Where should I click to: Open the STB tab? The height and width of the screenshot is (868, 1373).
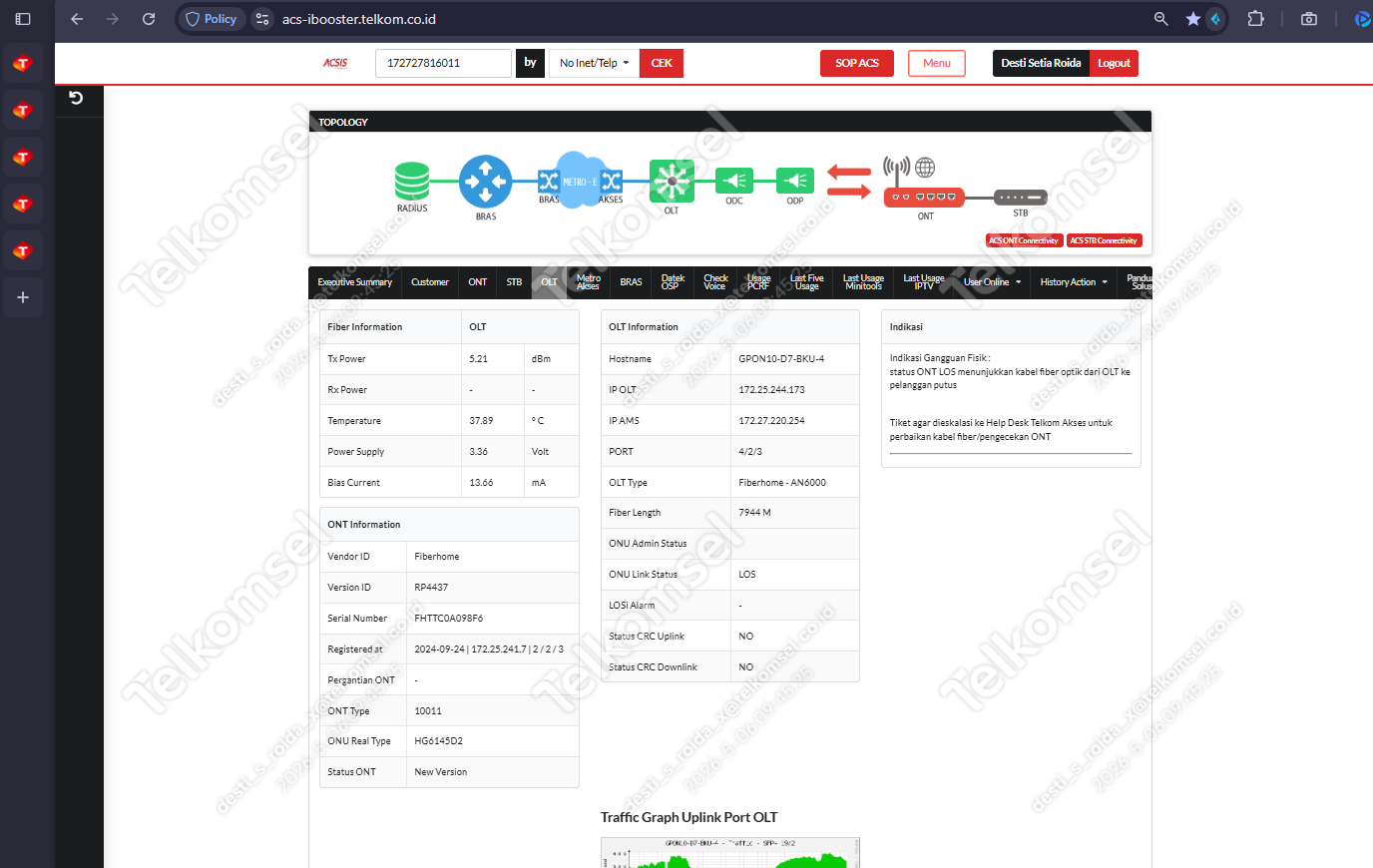514,282
